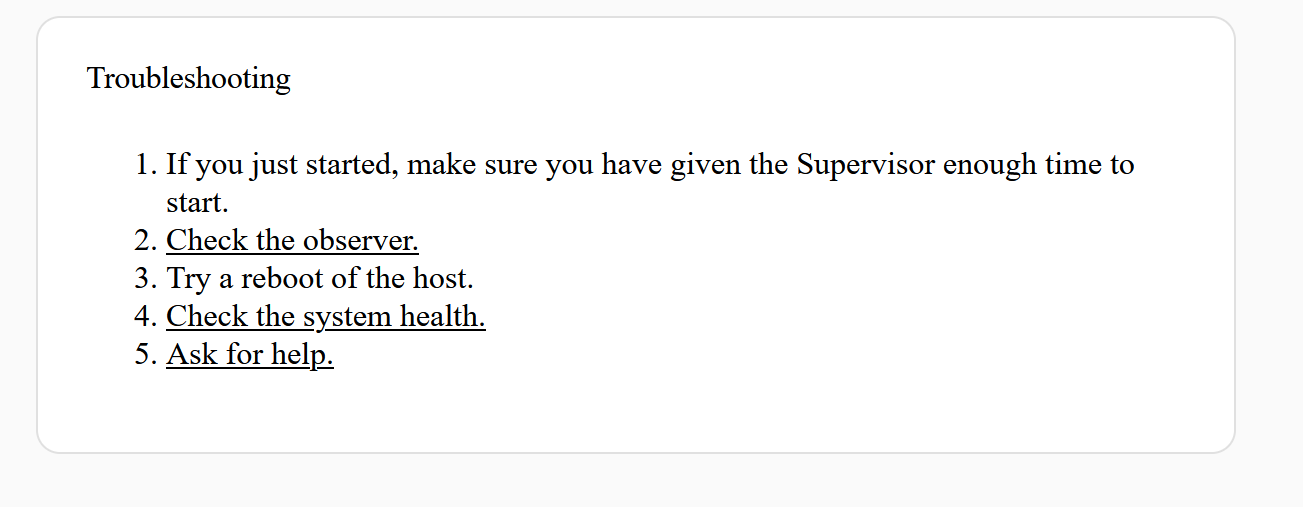Click the word "Supervisor" in step one
1303x507 pixels.
click(866, 164)
